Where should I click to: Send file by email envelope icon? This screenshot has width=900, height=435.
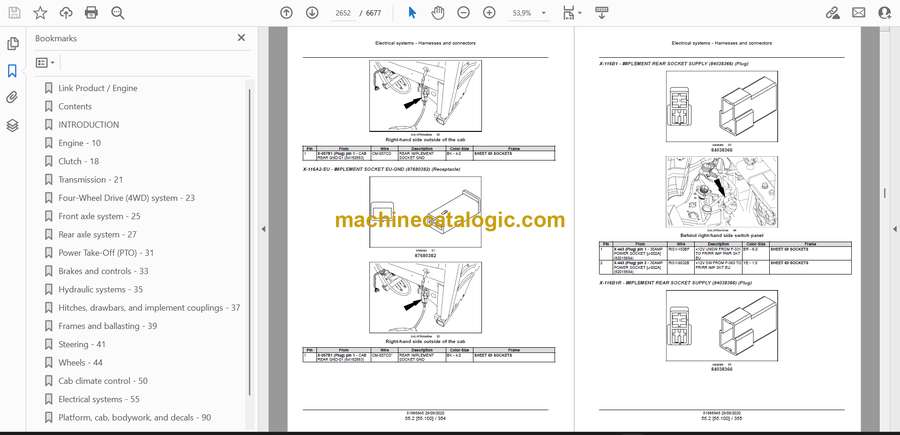pos(859,13)
